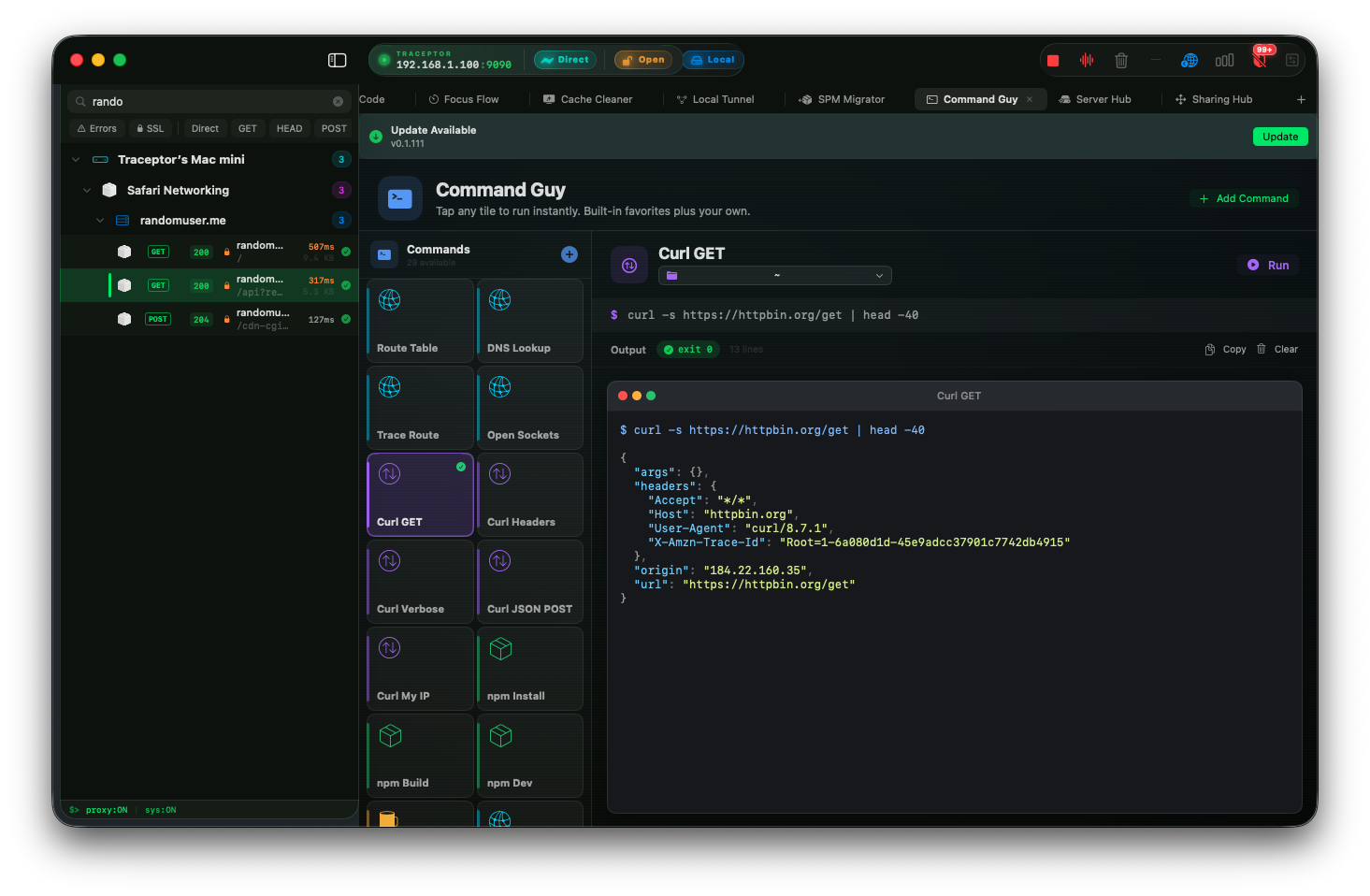
Task: Click the 192.168.1.100:9090 address display
Action: [453, 65]
